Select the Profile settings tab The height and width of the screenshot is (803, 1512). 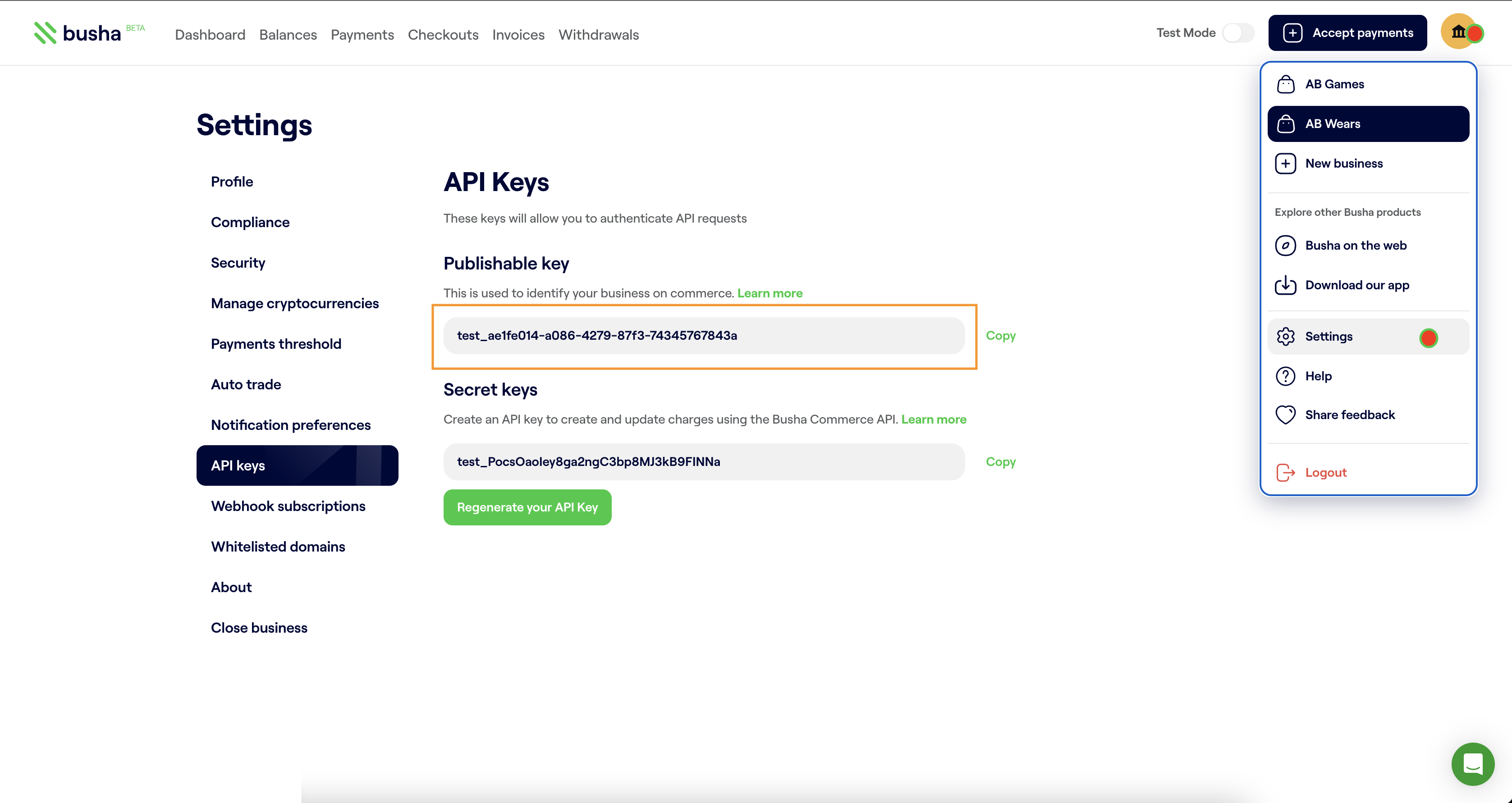click(x=297, y=182)
